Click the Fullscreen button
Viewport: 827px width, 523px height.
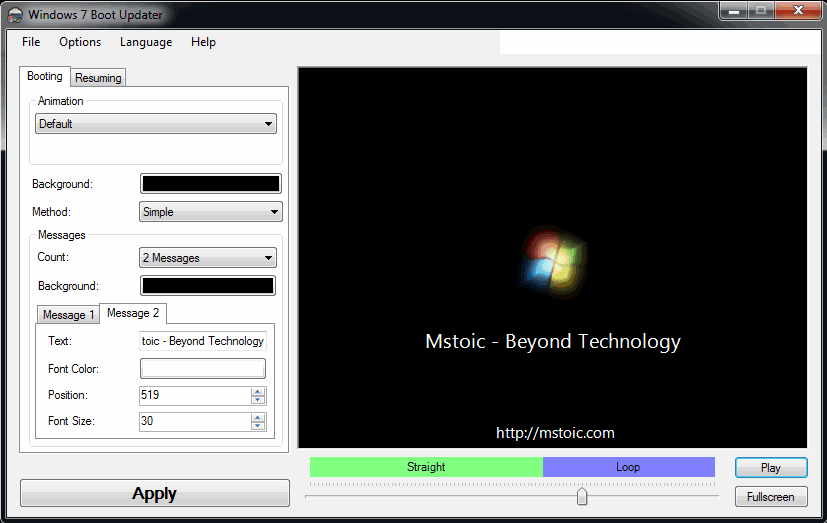(771, 497)
